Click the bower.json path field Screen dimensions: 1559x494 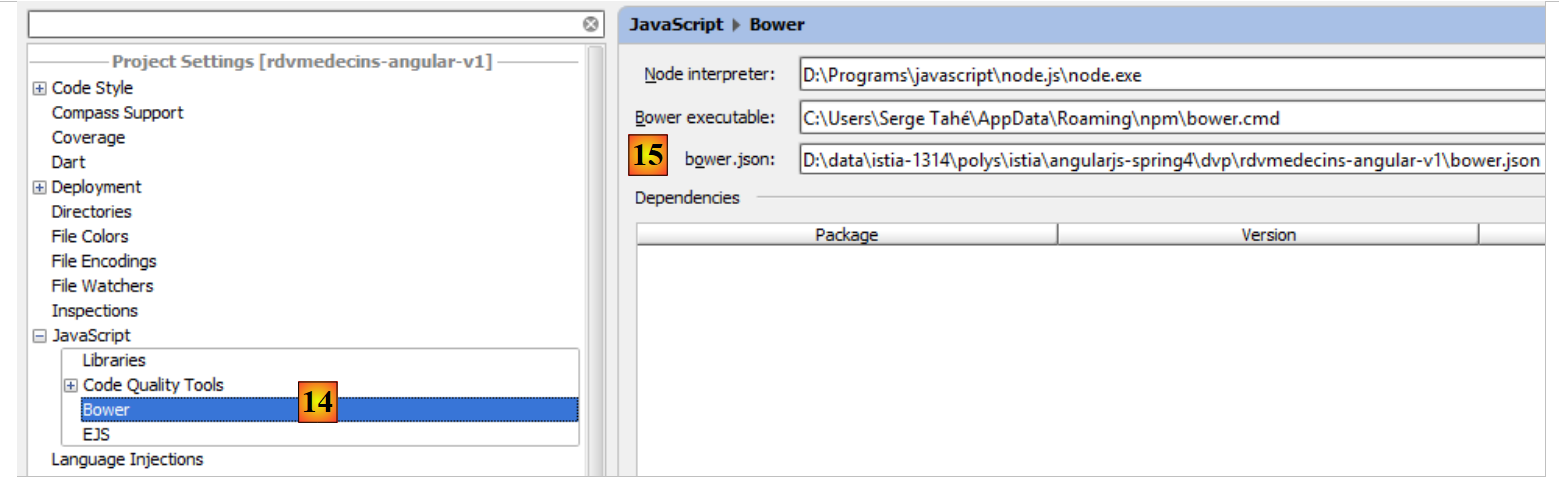[x=1170, y=160]
